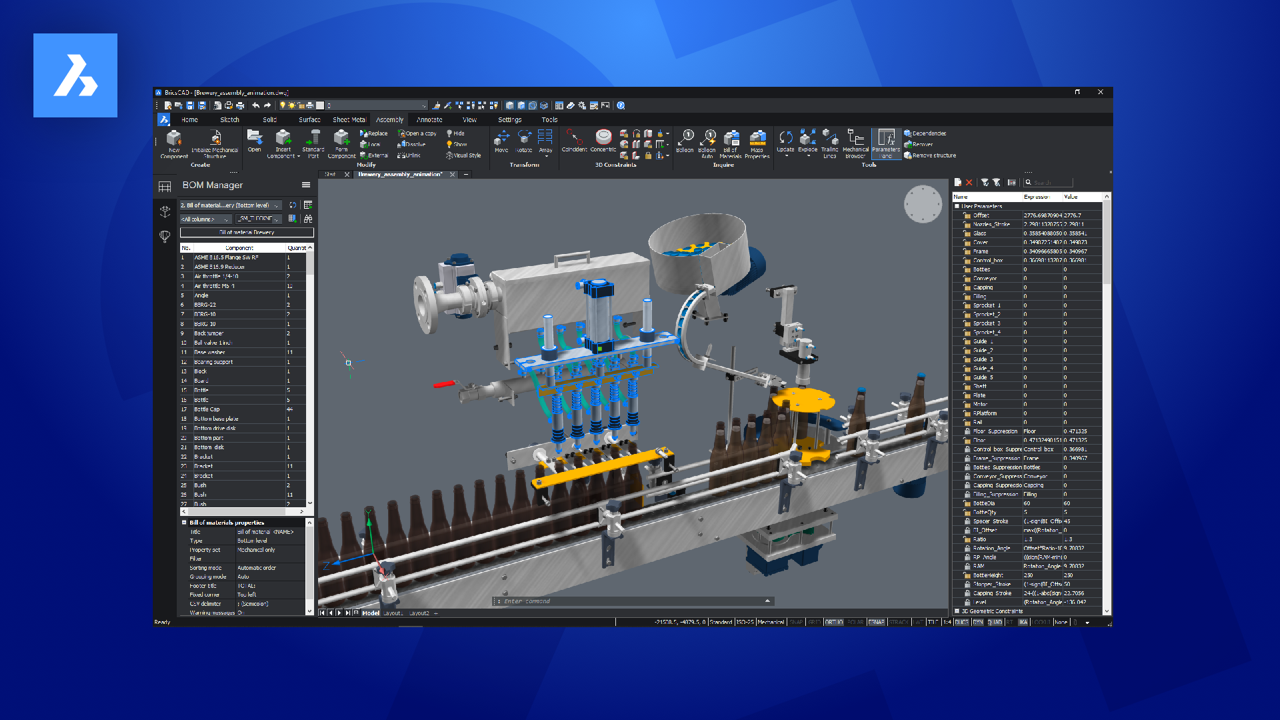
Task: Click the Look From view widget
Action: click(x=923, y=204)
